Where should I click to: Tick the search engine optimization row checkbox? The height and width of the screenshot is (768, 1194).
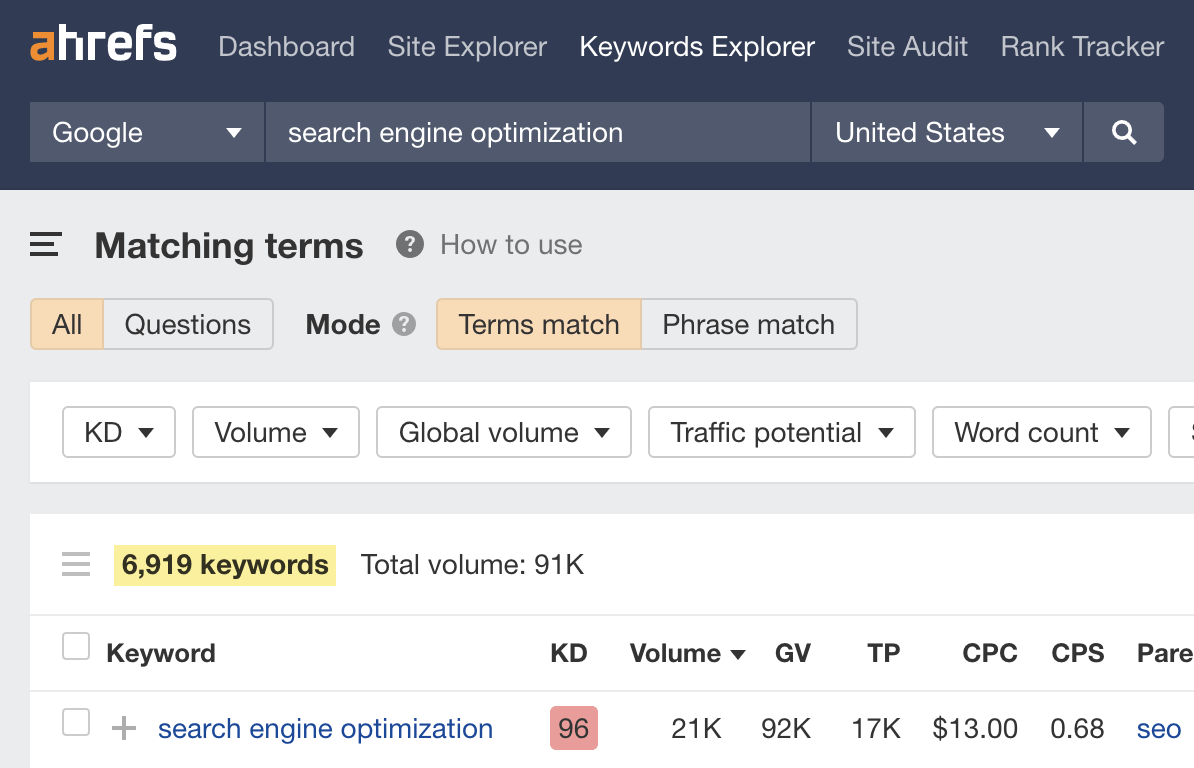click(x=76, y=722)
